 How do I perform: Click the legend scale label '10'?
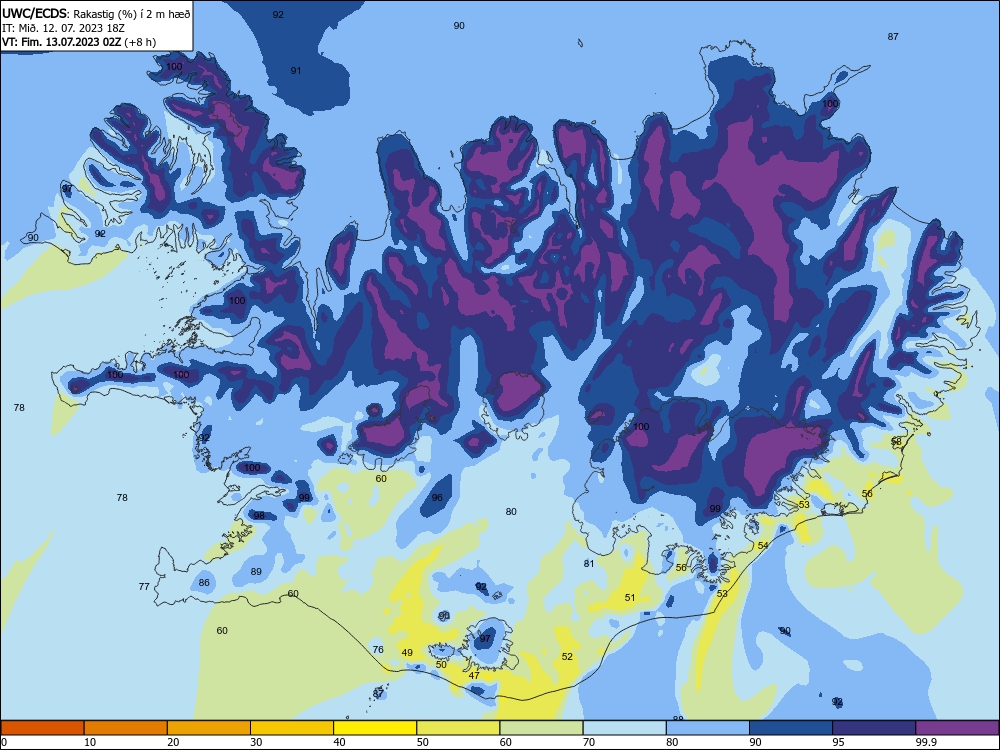click(90, 742)
